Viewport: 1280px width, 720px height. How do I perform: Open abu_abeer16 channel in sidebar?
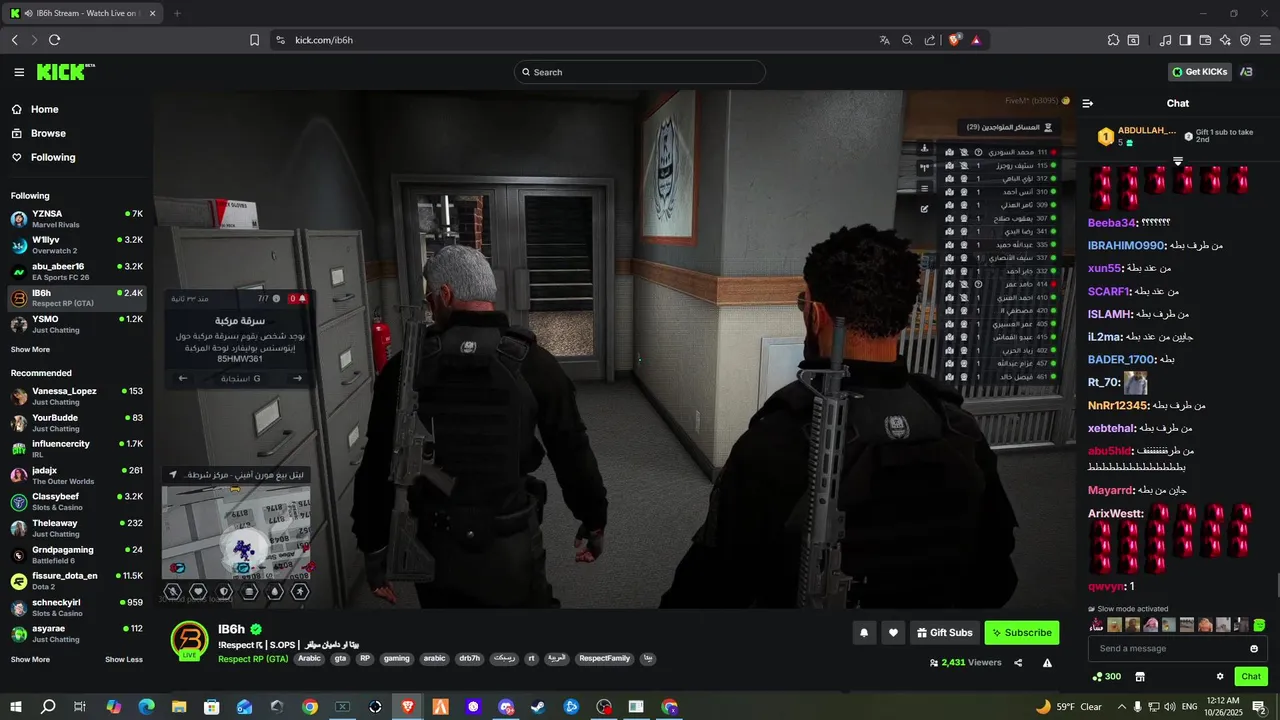coord(76,271)
